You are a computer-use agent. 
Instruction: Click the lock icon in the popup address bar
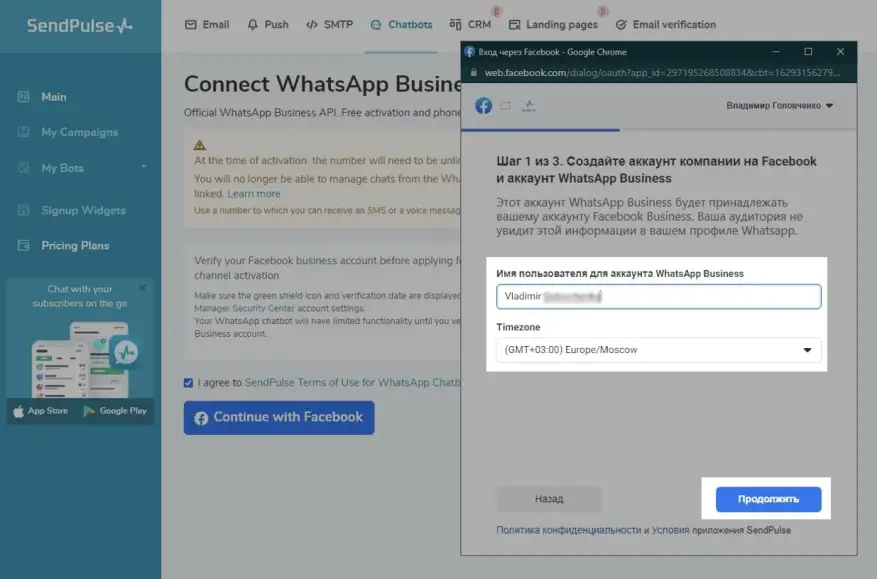point(474,73)
